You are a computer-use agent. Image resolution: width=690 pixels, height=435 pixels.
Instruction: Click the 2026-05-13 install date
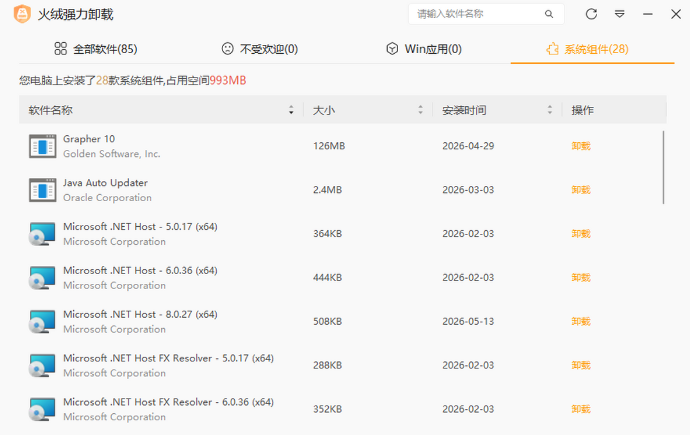[468, 322]
